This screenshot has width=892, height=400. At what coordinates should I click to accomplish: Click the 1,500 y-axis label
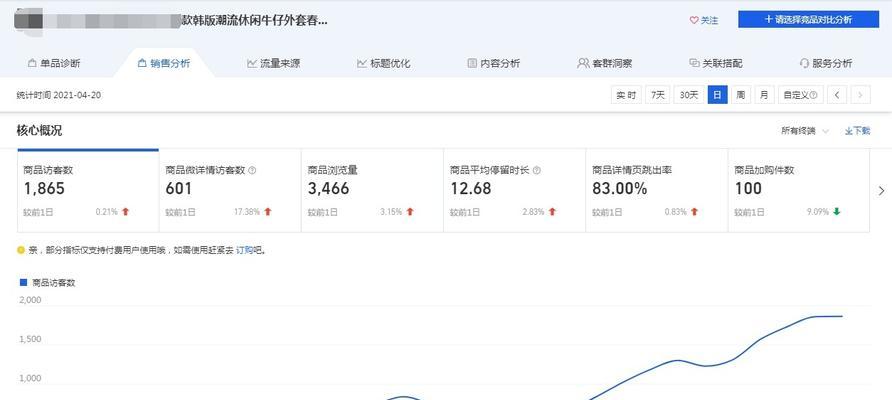pos(30,339)
